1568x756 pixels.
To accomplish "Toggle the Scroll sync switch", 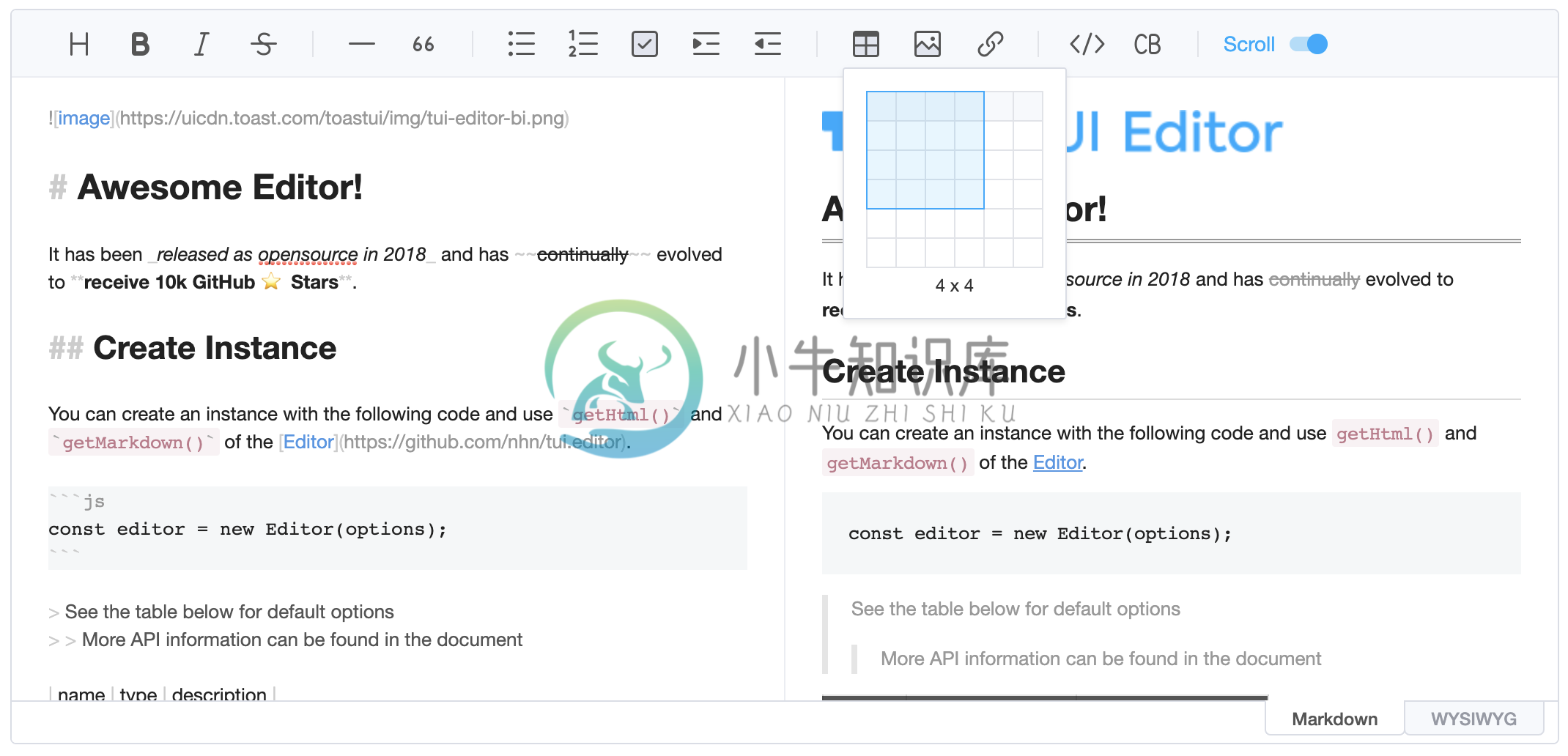I will click(x=1309, y=45).
